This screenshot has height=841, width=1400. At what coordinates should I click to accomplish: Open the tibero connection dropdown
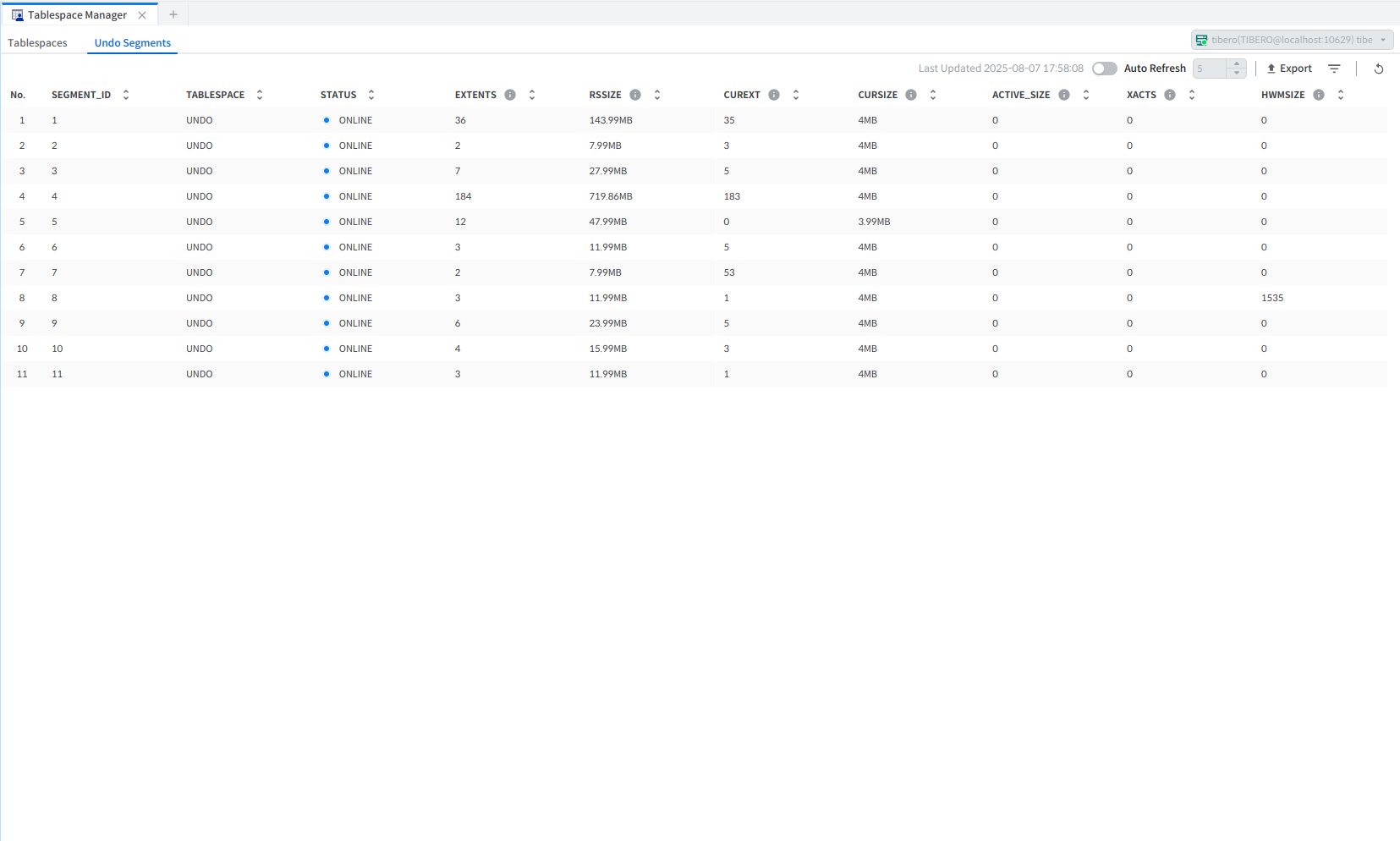[1292, 40]
